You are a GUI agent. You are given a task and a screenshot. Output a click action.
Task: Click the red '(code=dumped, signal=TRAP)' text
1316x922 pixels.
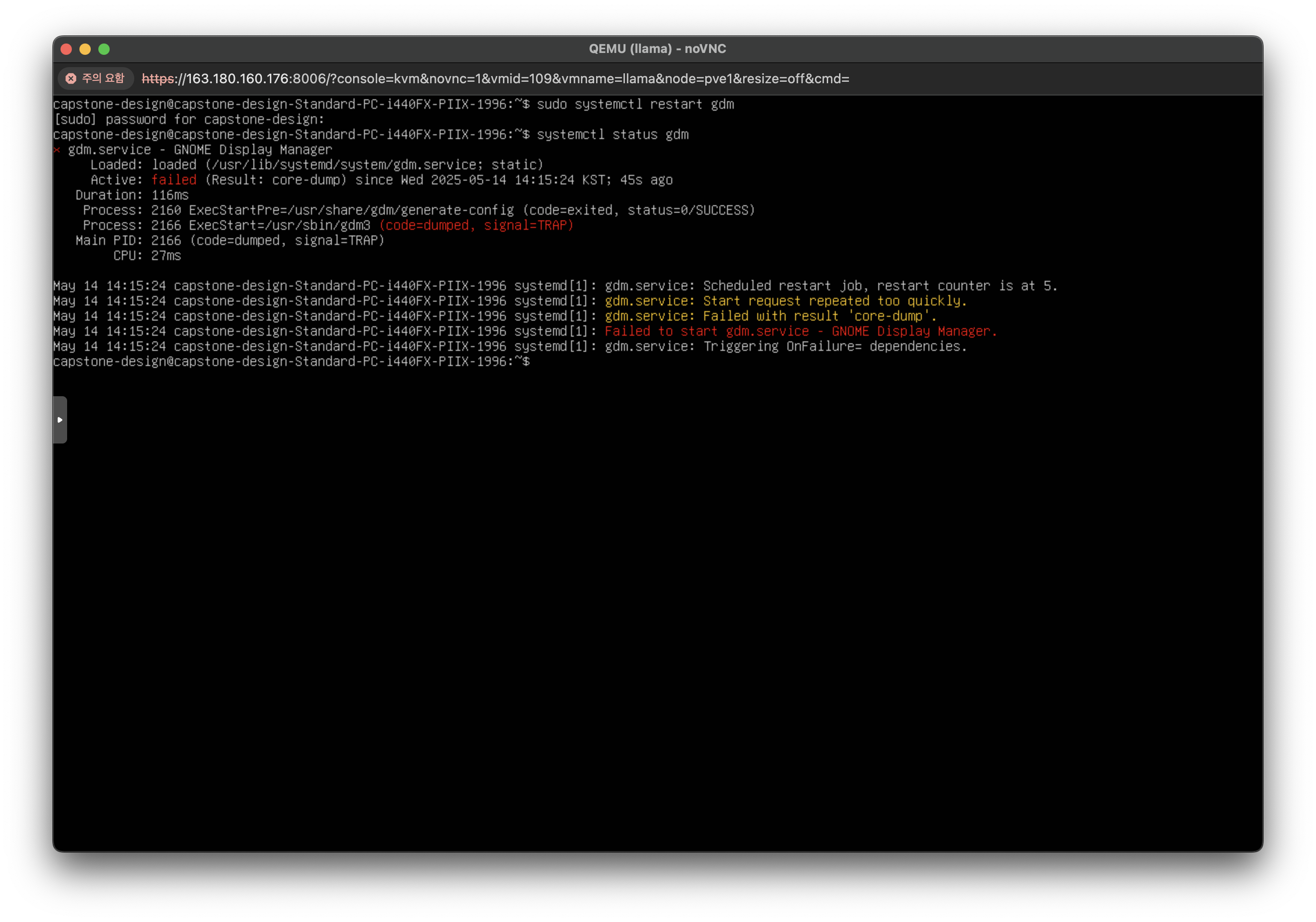(x=476, y=226)
